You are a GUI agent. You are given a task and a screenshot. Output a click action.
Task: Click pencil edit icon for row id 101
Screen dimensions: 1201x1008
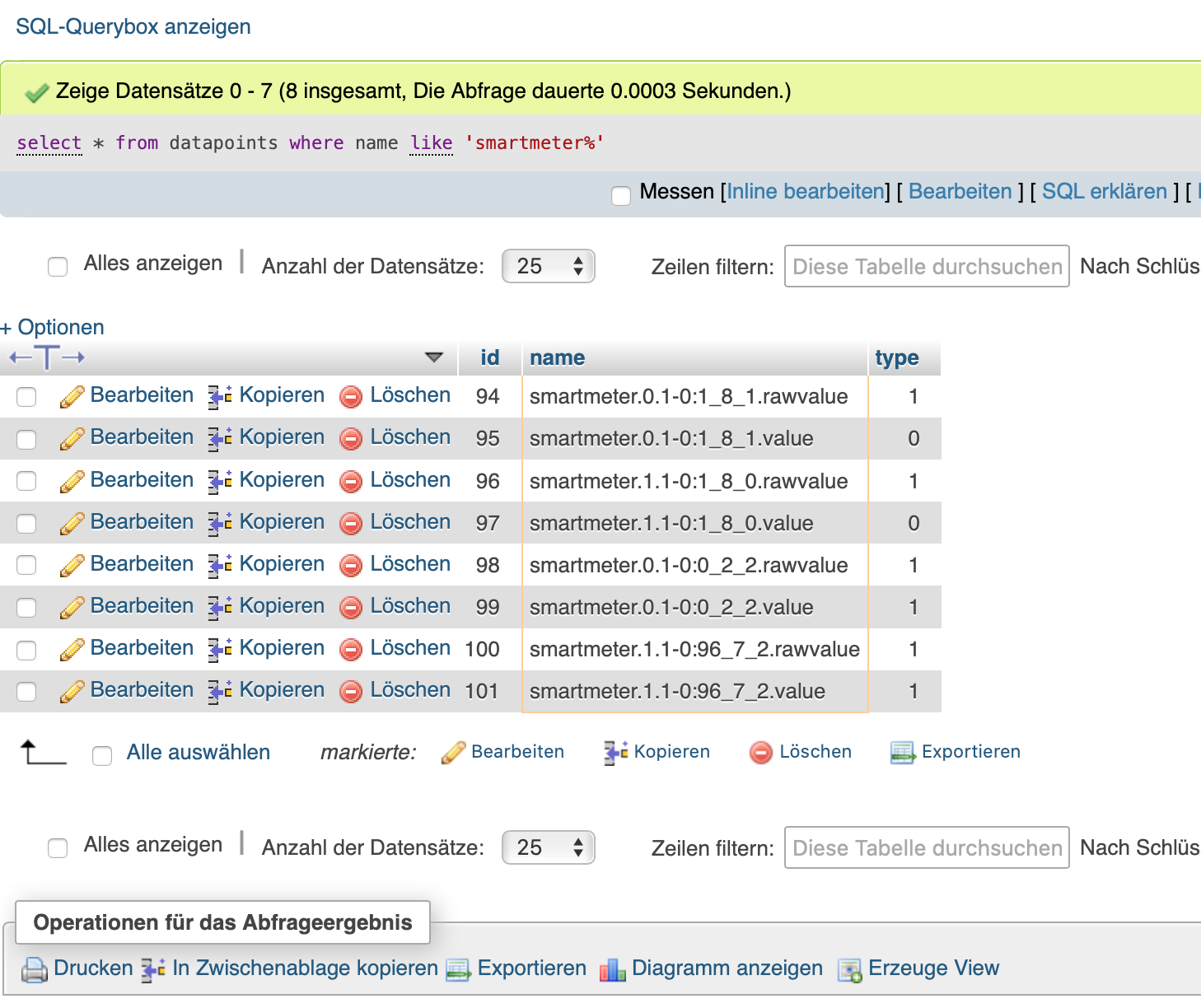click(72, 692)
